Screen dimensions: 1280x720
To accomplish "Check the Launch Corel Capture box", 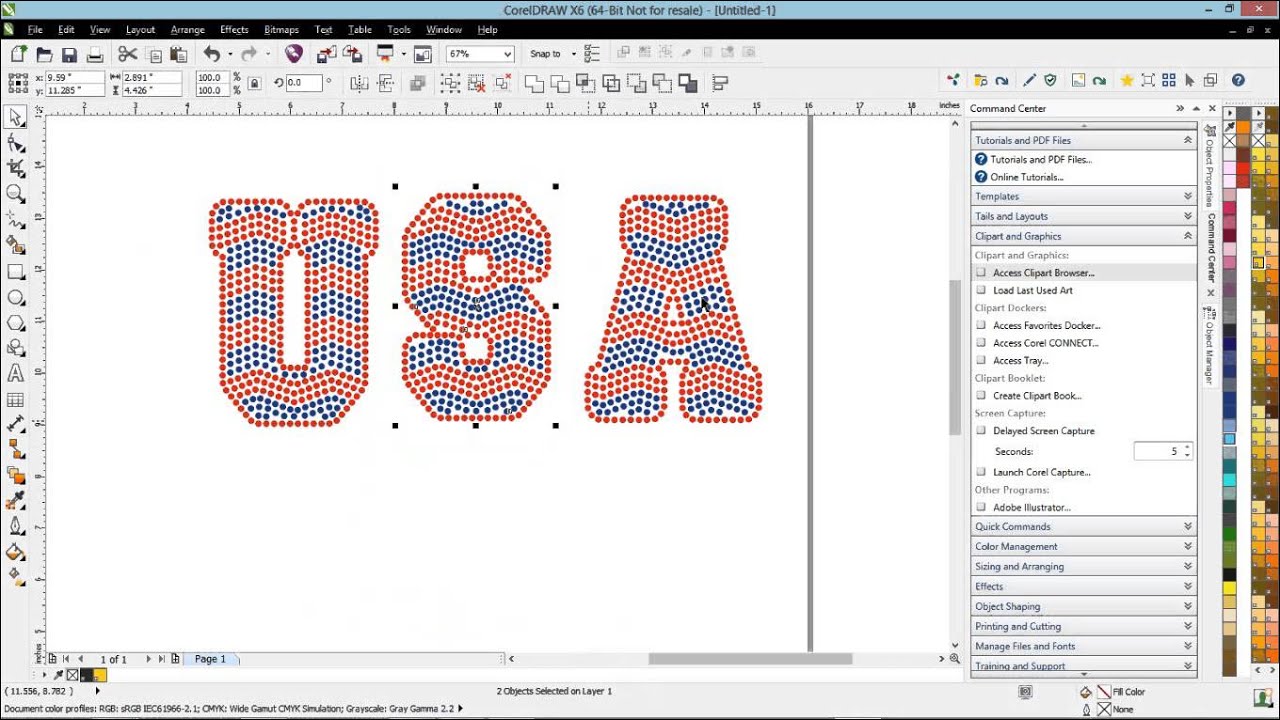I will point(981,472).
